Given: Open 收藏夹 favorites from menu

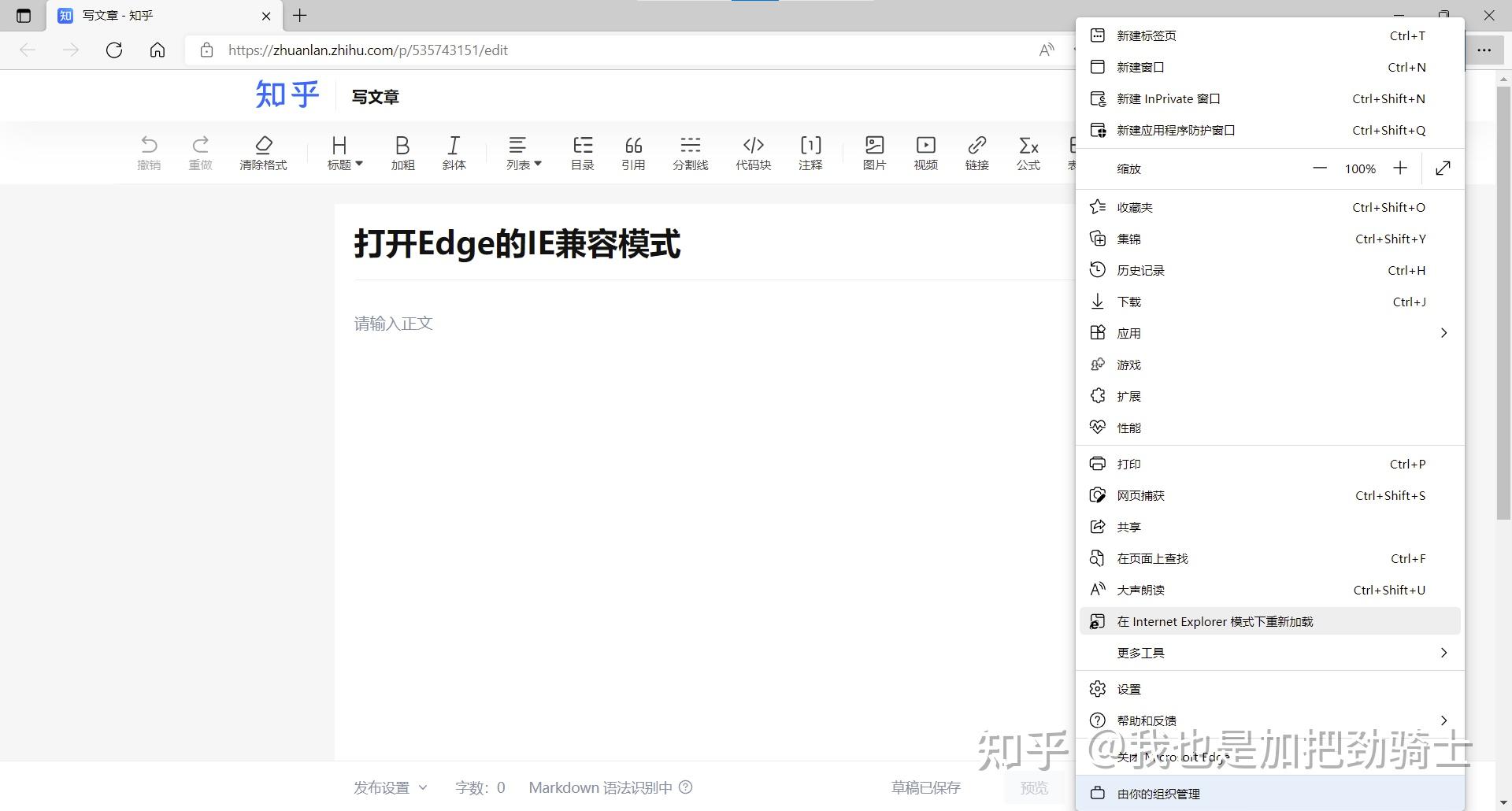Looking at the screenshot, I should [1270, 207].
